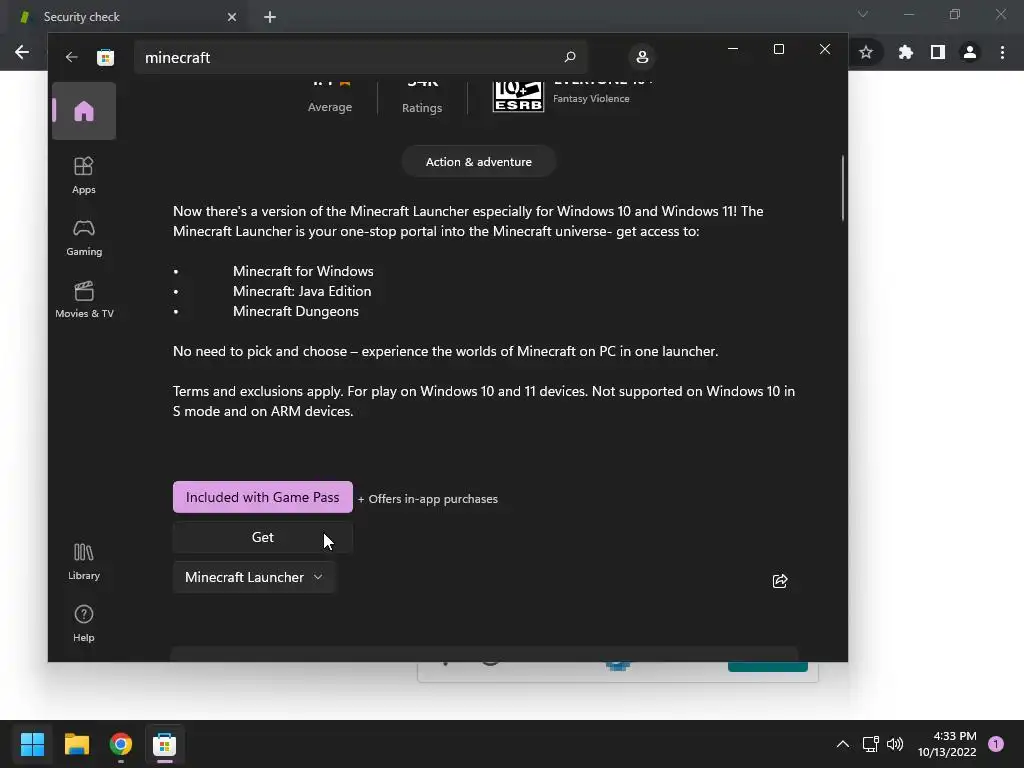Maximize the Microsoft Store window
1024x768 pixels.
coord(778,49)
